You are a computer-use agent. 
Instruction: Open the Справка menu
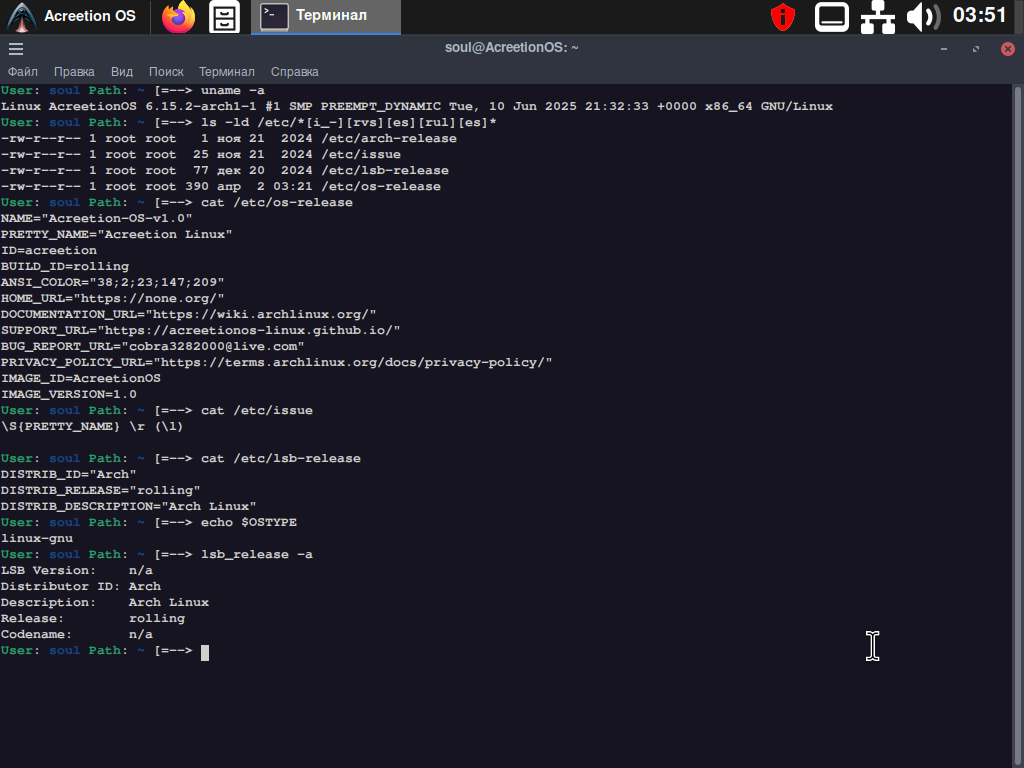tap(295, 72)
